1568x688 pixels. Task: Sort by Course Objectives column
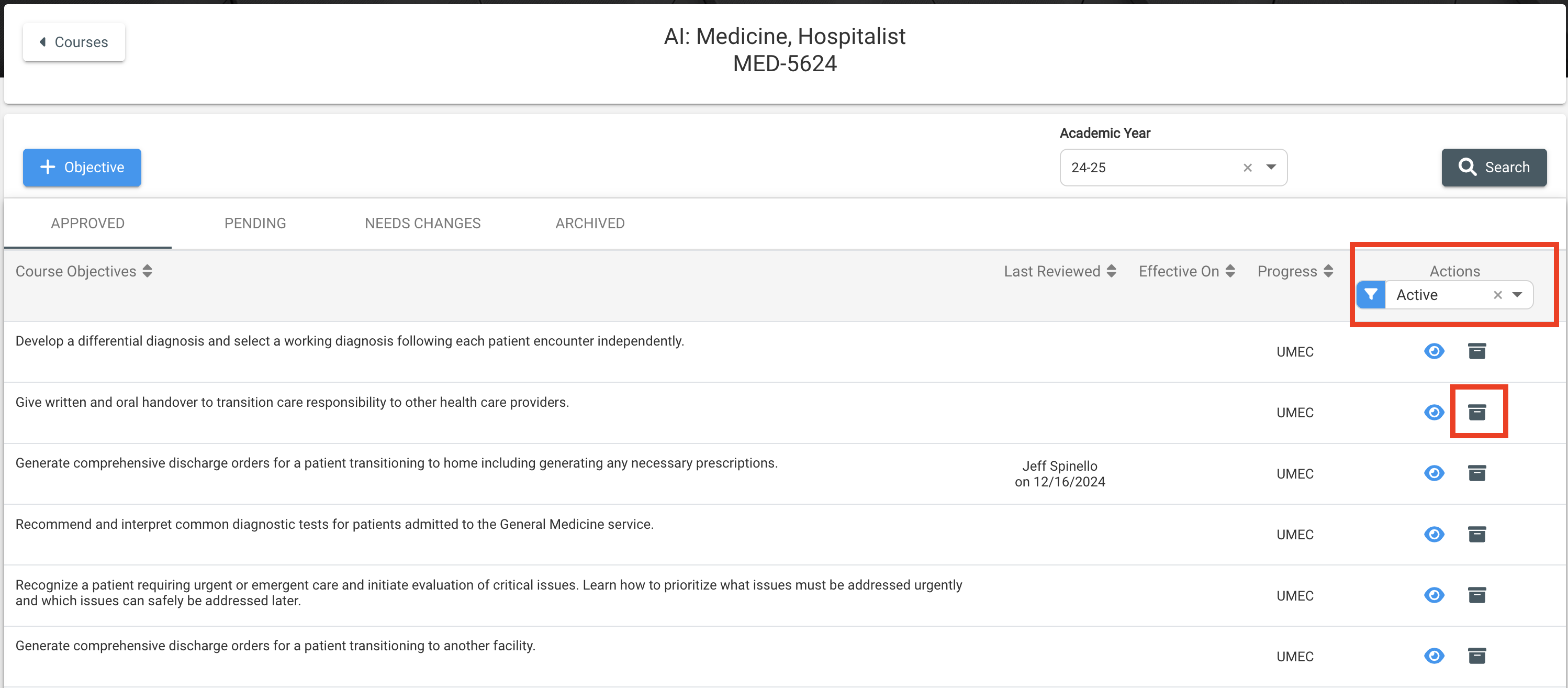[84, 272]
